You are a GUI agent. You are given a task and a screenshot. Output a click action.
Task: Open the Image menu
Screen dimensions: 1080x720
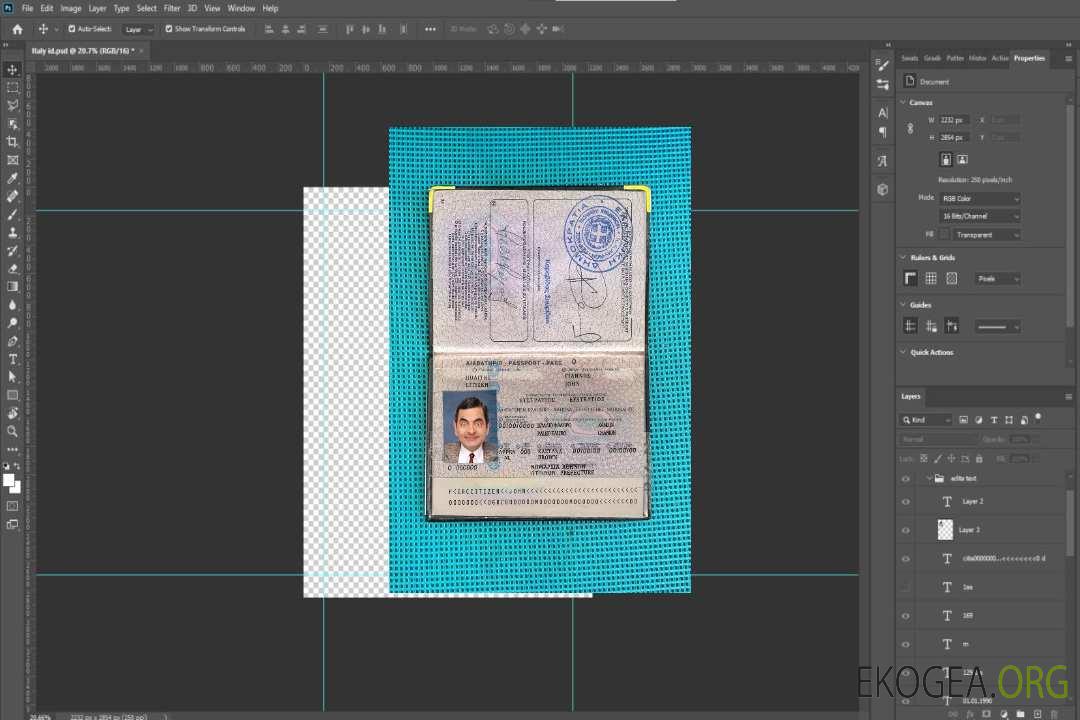pos(71,8)
